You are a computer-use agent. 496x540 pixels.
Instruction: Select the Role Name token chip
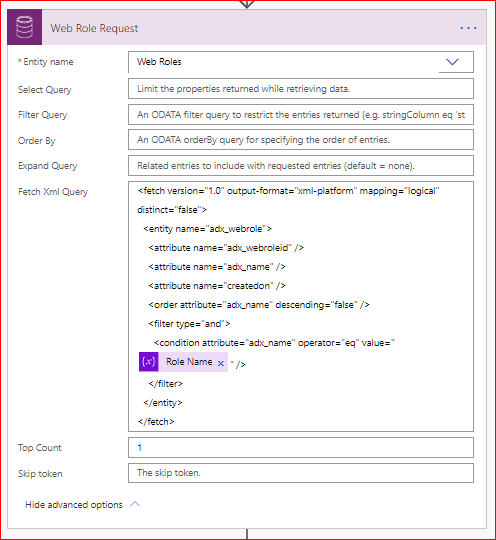coord(183,362)
